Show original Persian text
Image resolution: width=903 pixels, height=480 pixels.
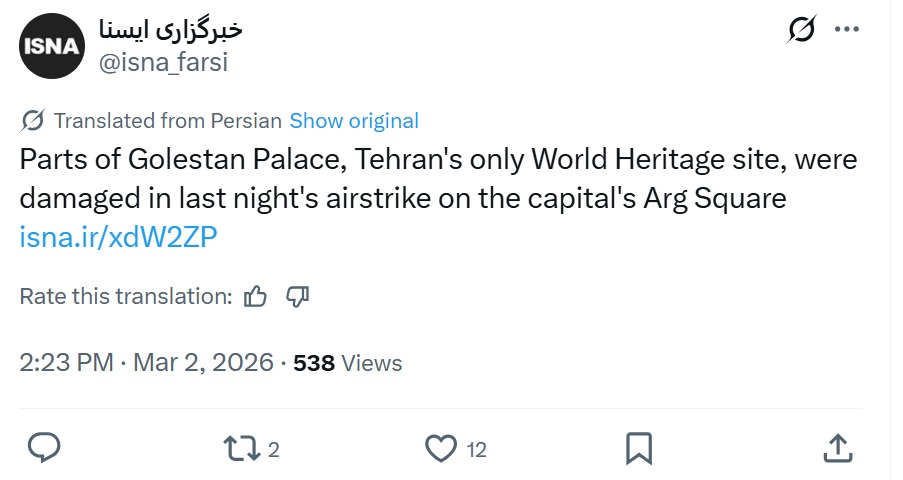[354, 121]
